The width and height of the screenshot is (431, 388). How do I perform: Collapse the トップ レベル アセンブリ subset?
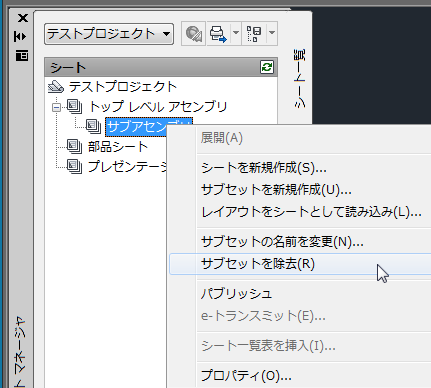56,107
